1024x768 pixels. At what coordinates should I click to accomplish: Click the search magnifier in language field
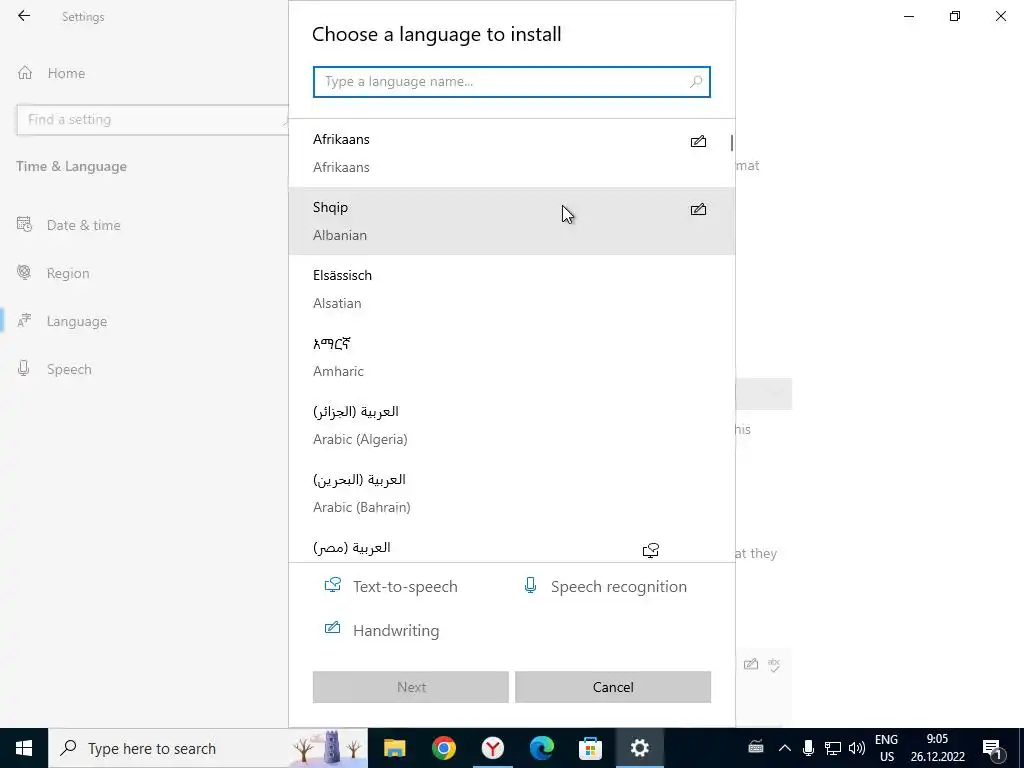pyautogui.click(x=696, y=82)
